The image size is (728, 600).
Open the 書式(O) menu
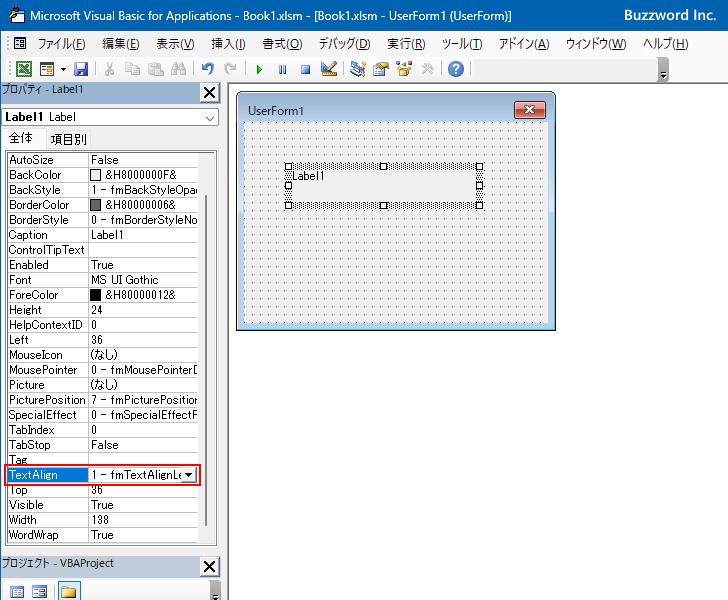click(282, 44)
